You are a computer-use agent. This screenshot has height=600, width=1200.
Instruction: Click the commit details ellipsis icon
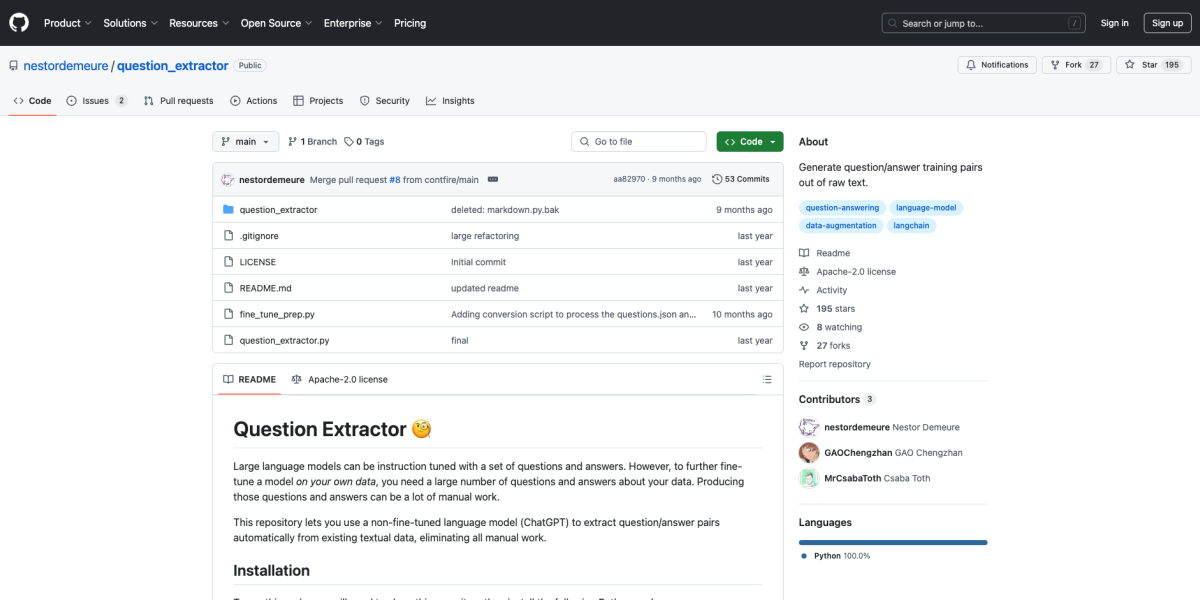(493, 179)
